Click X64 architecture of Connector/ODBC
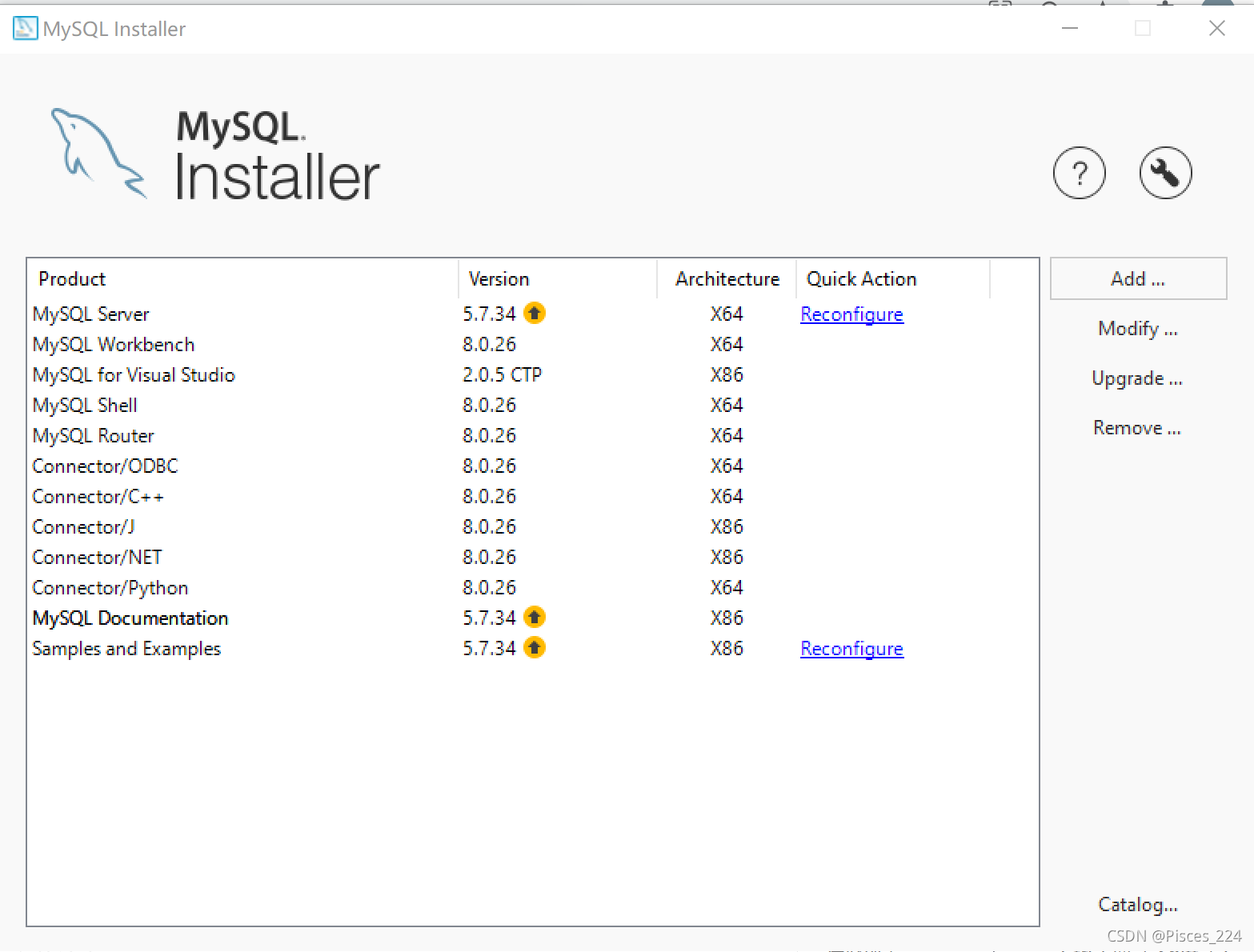Viewport: 1254px width, 952px height. coord(727,466)
